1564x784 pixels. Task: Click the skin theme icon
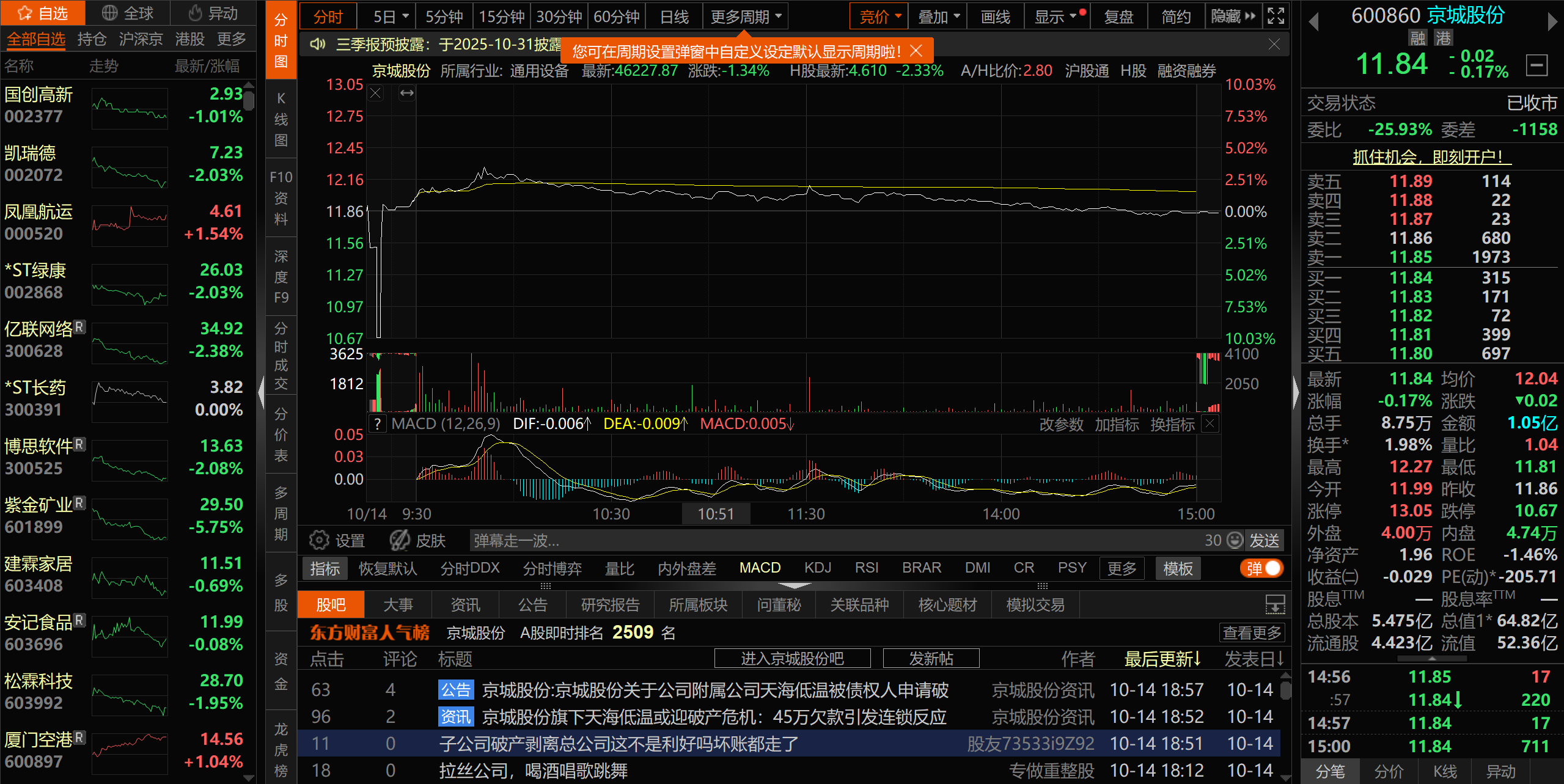point(400,540)
